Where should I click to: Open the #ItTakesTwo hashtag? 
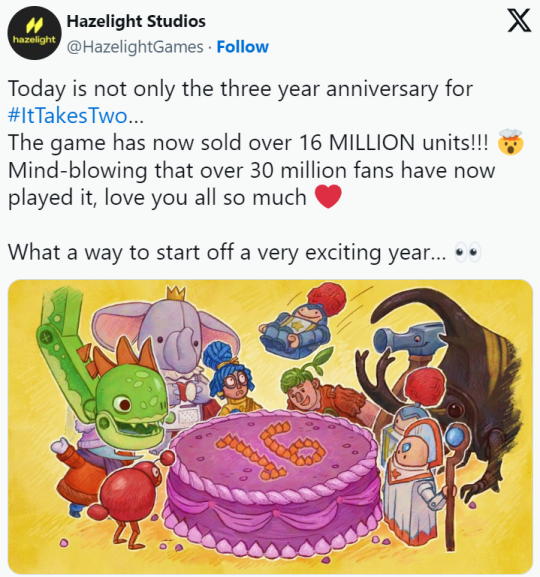tap(67, 115)
